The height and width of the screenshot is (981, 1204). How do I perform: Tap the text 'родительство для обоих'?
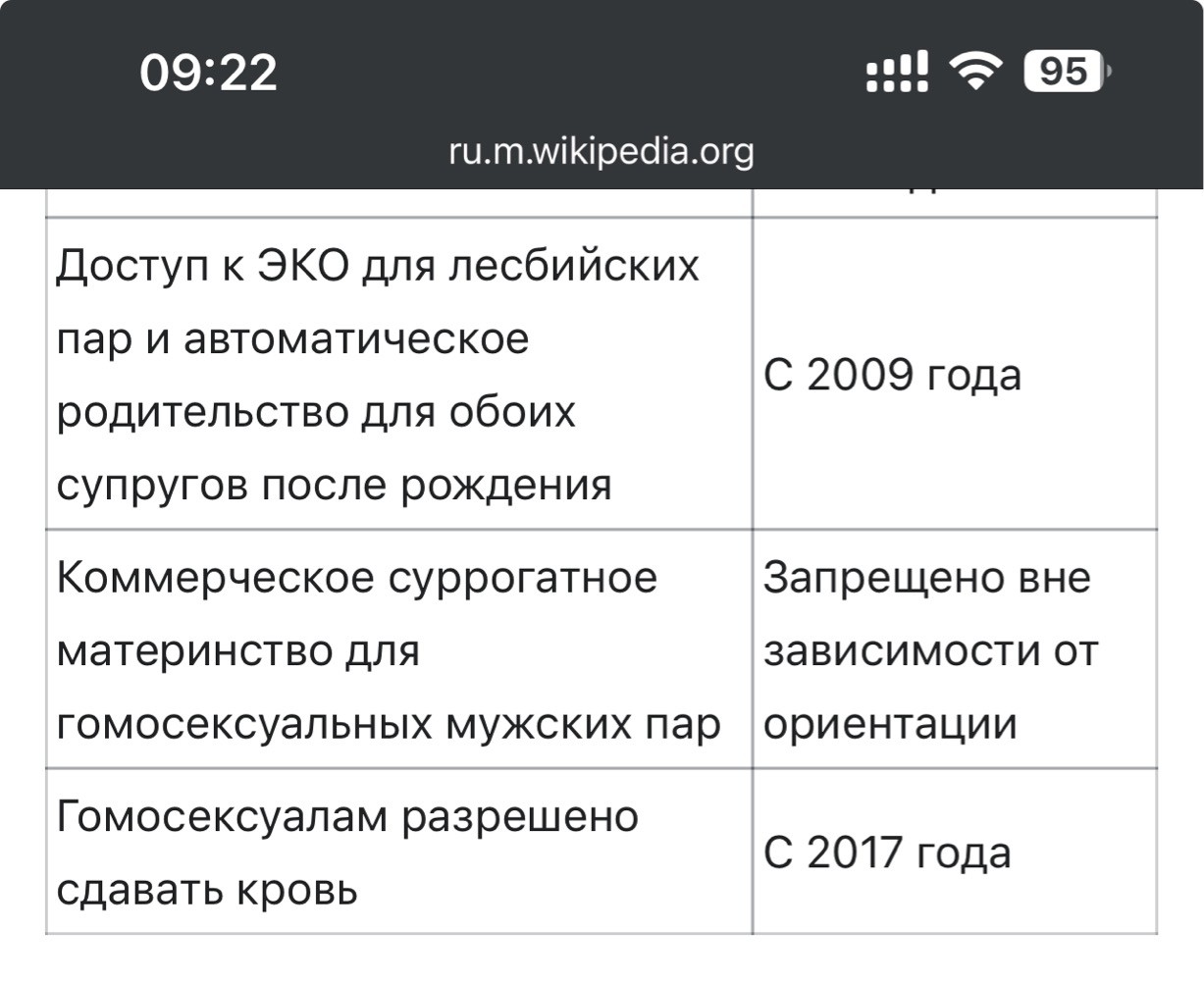[x=316, y=412]
